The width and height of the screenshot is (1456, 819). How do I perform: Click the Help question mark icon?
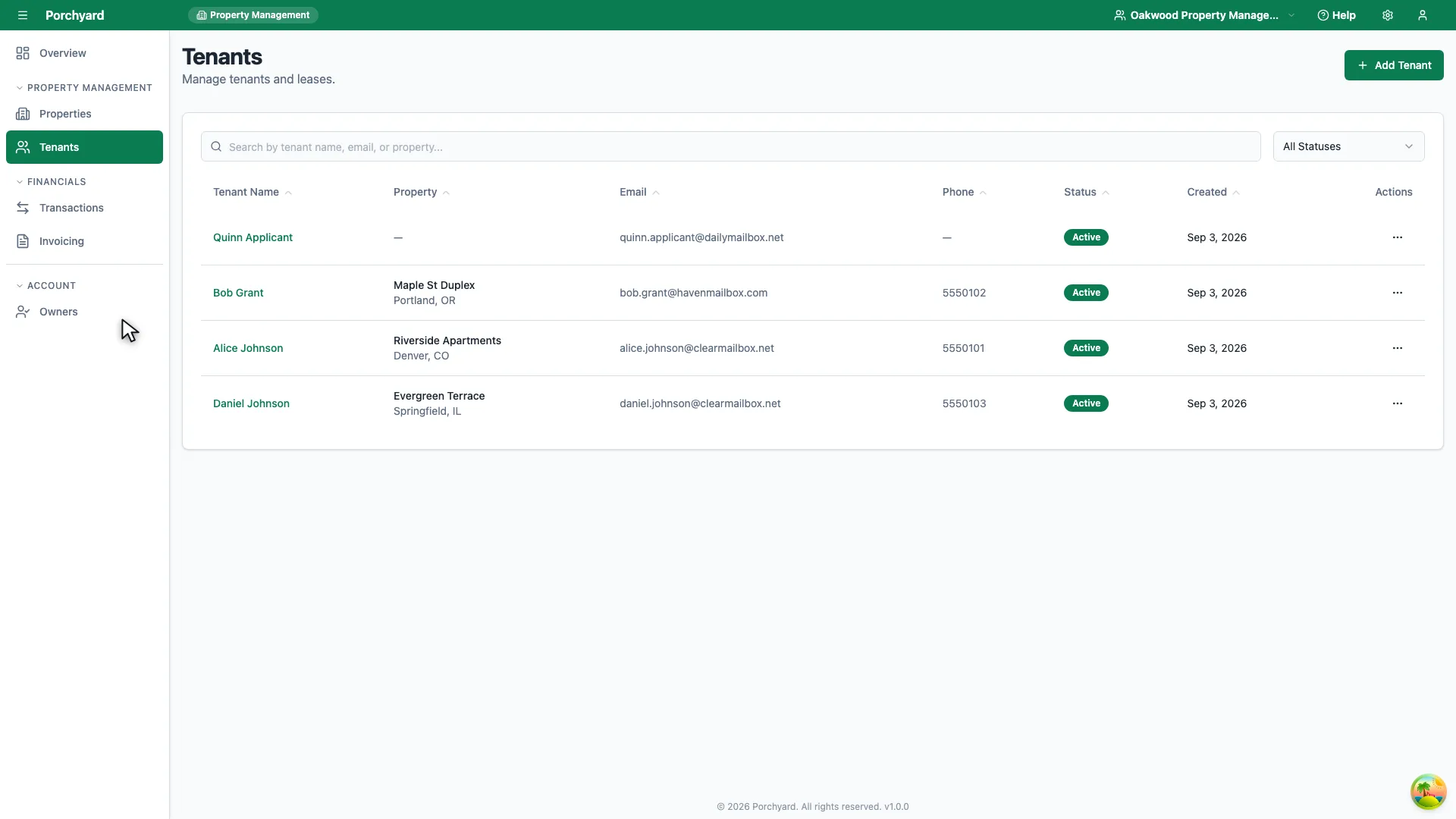click(1323, 15)
